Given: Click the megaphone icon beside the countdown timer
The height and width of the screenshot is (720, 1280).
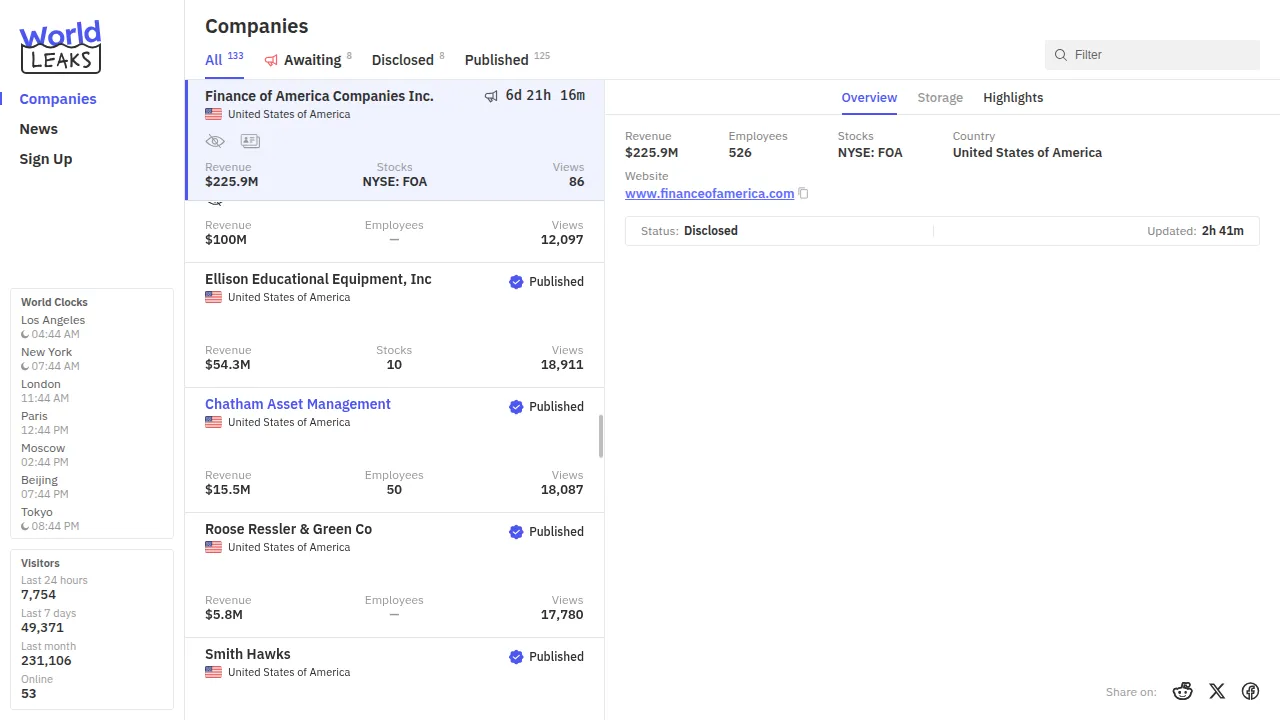Looking at the screenshot, I should [491, 96].
